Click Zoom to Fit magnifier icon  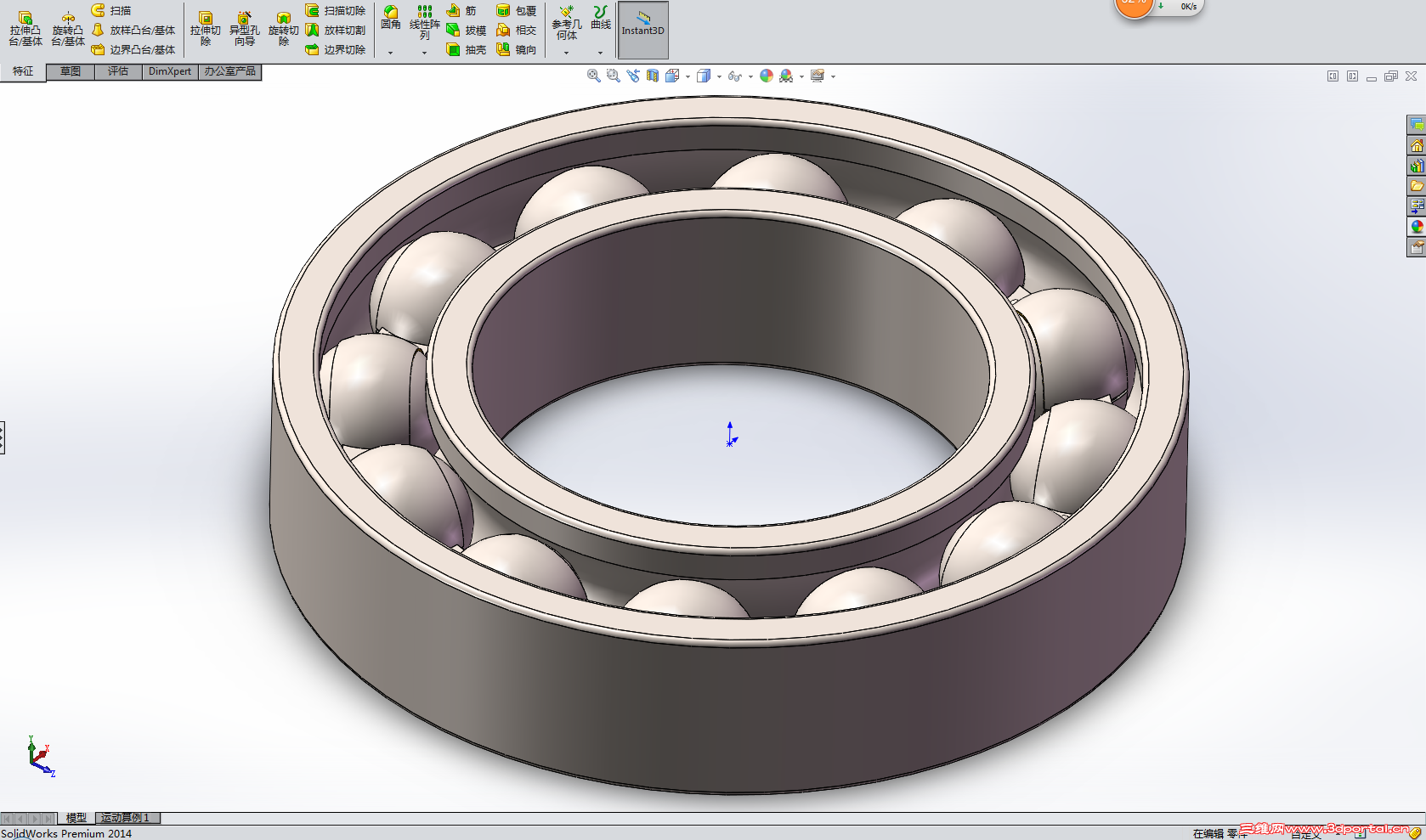point(594,76)
